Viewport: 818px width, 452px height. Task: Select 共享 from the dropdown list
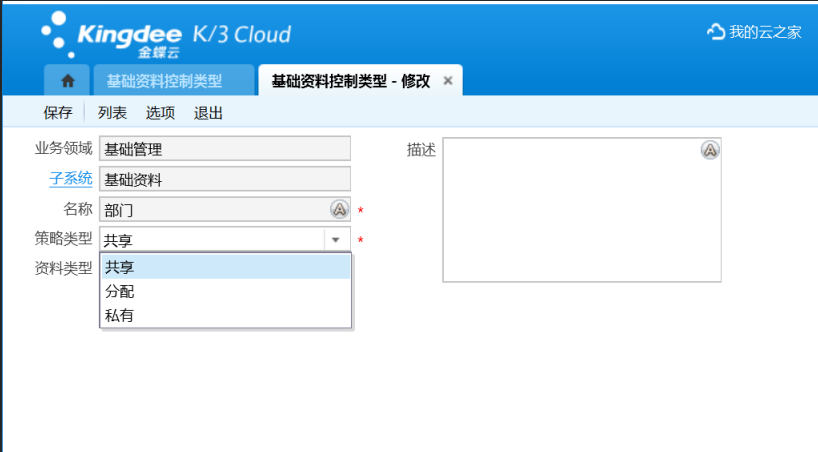pos(225,267)
